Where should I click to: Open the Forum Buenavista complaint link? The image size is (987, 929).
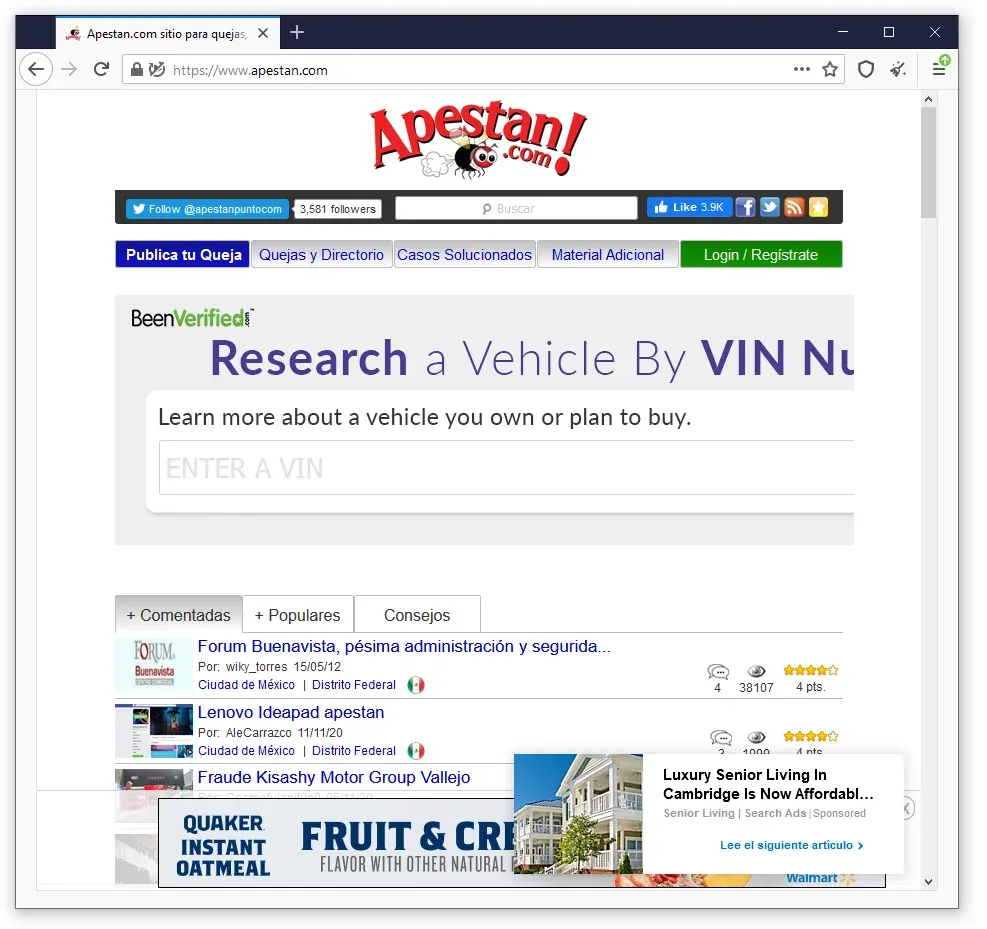[404, 646]
